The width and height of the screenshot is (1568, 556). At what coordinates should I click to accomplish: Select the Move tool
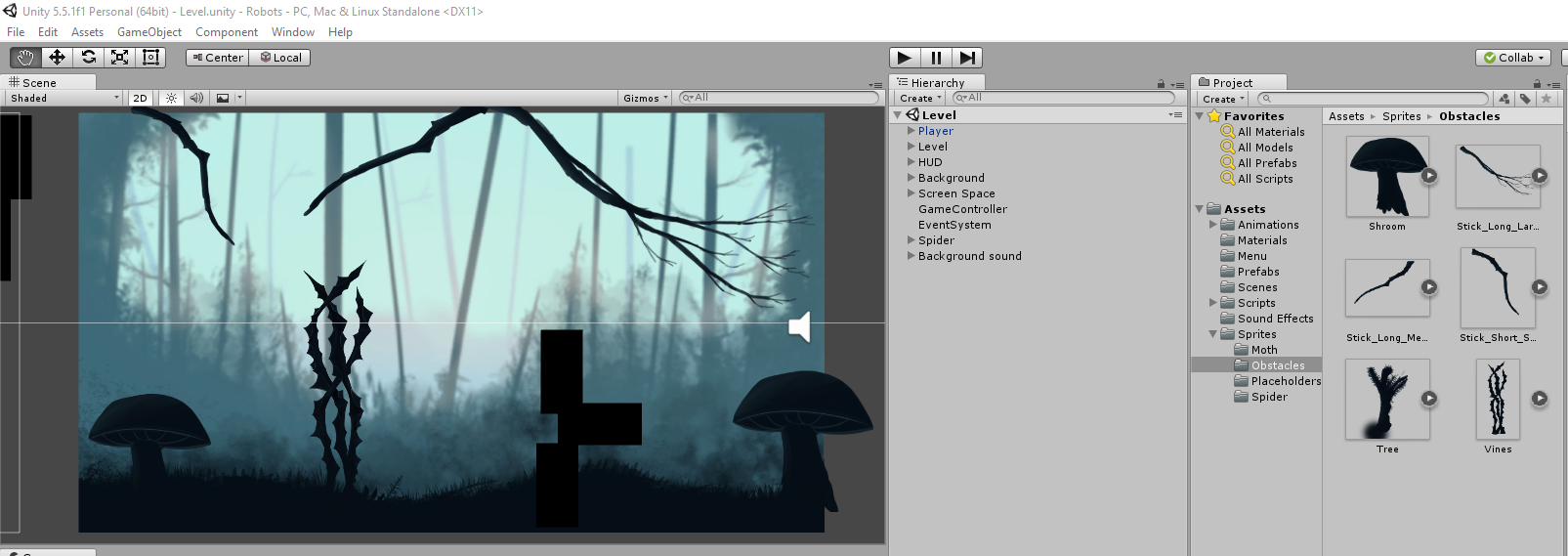coord(57,58)
